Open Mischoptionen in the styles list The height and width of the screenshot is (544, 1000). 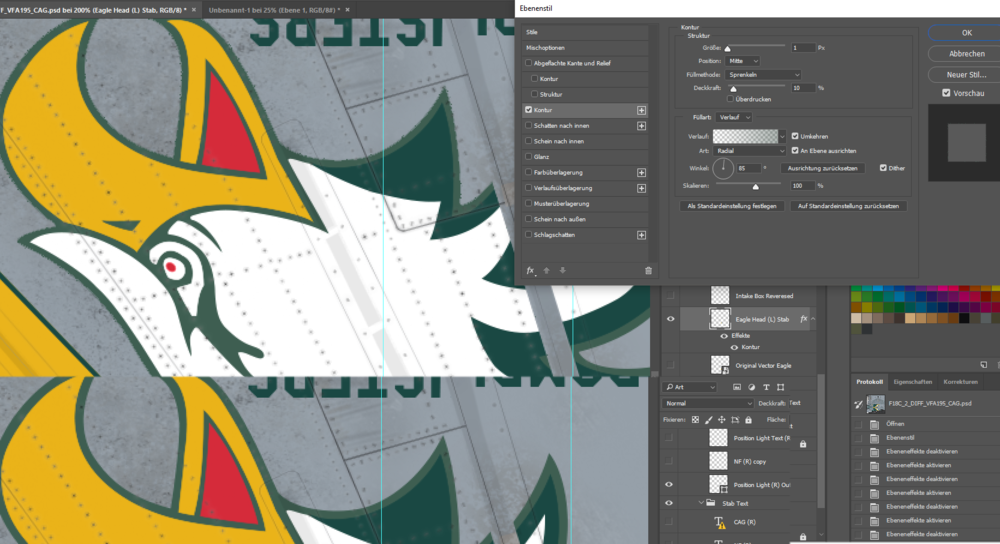pyautogui.click(x=585, y=48)
